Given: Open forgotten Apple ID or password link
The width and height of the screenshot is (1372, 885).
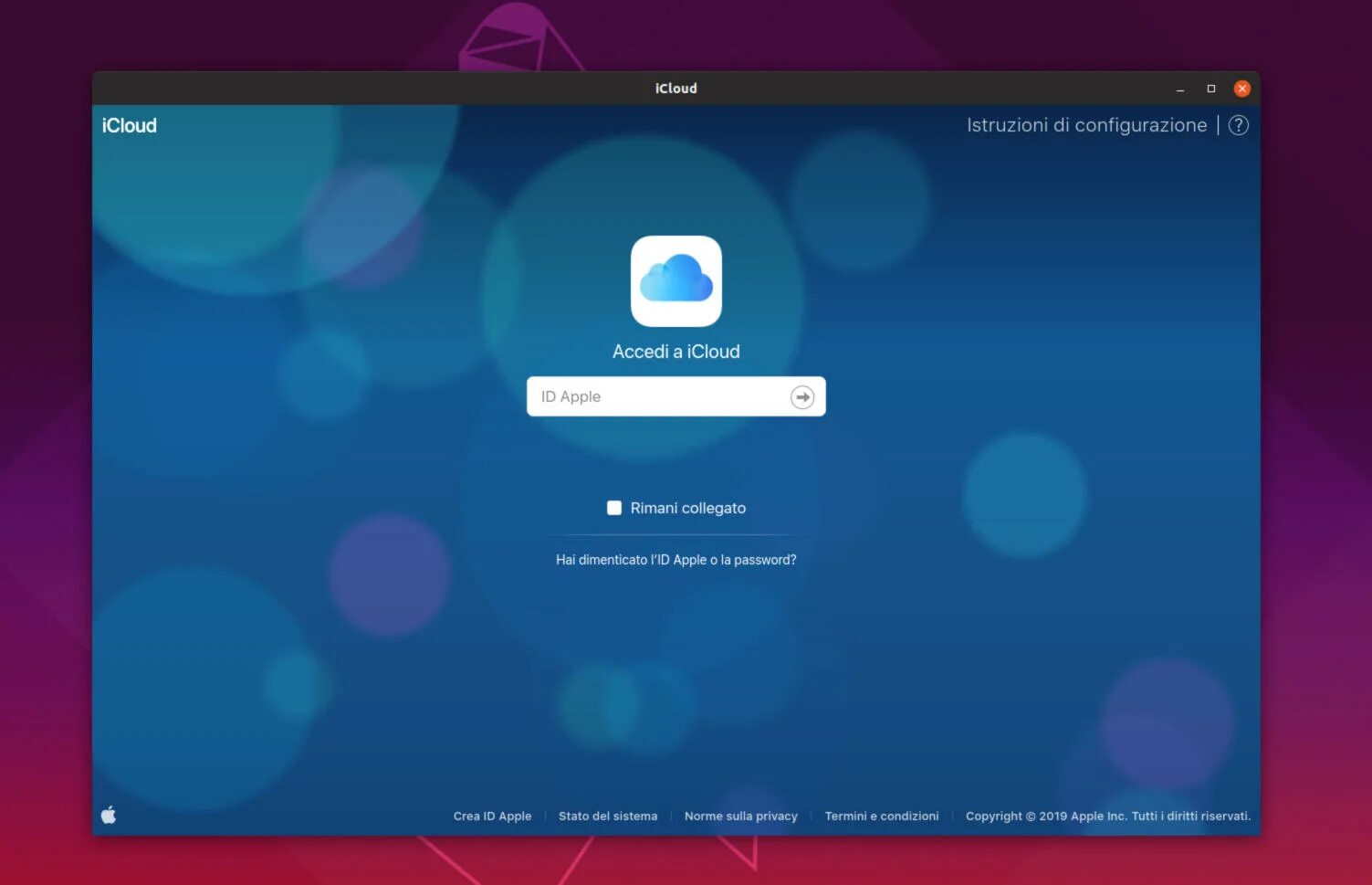Looking at the screenshot, I should point(676,560).
